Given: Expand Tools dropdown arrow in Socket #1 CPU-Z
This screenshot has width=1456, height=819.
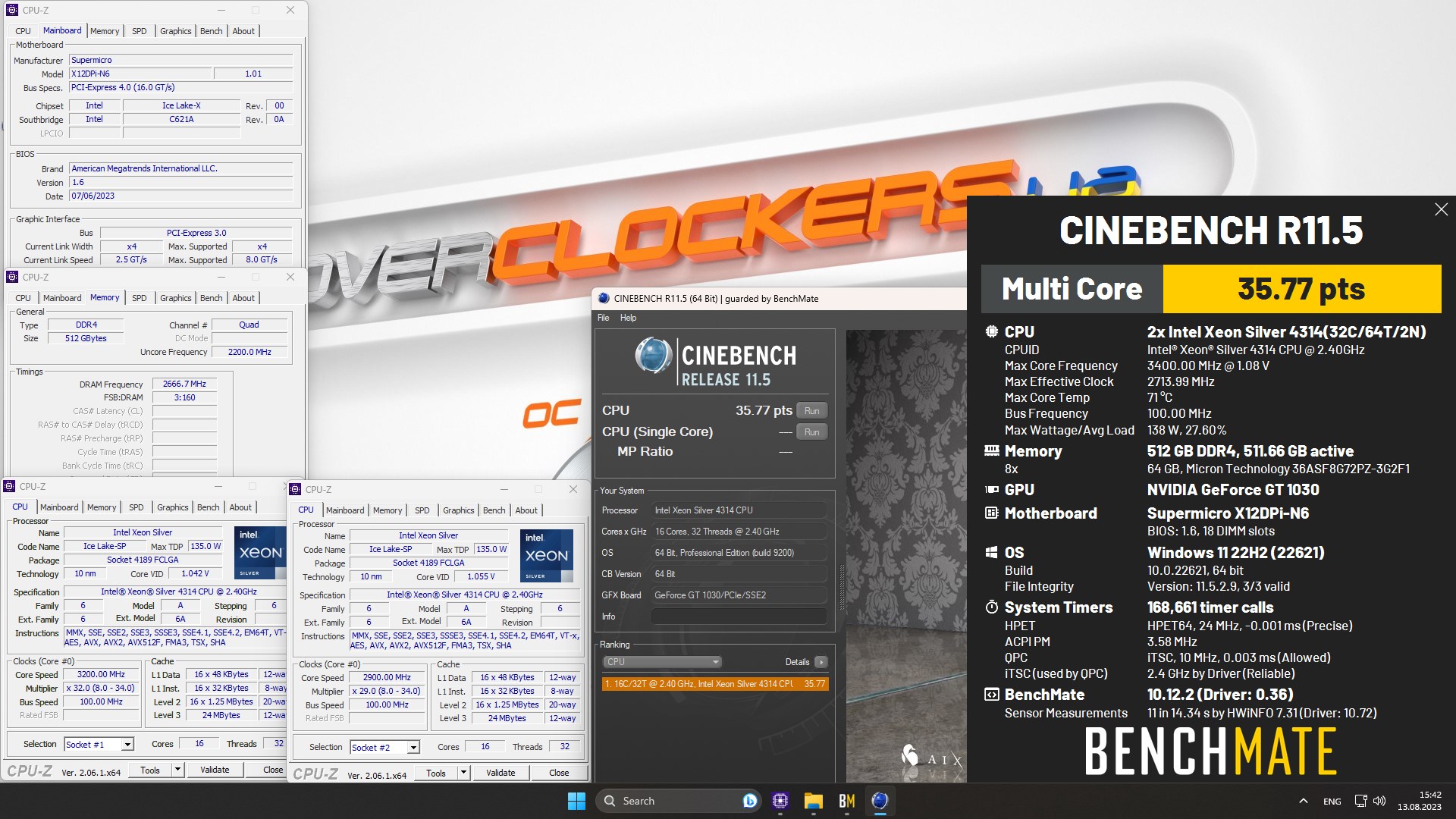Looking at the screenshot, I should pos(177,770).
